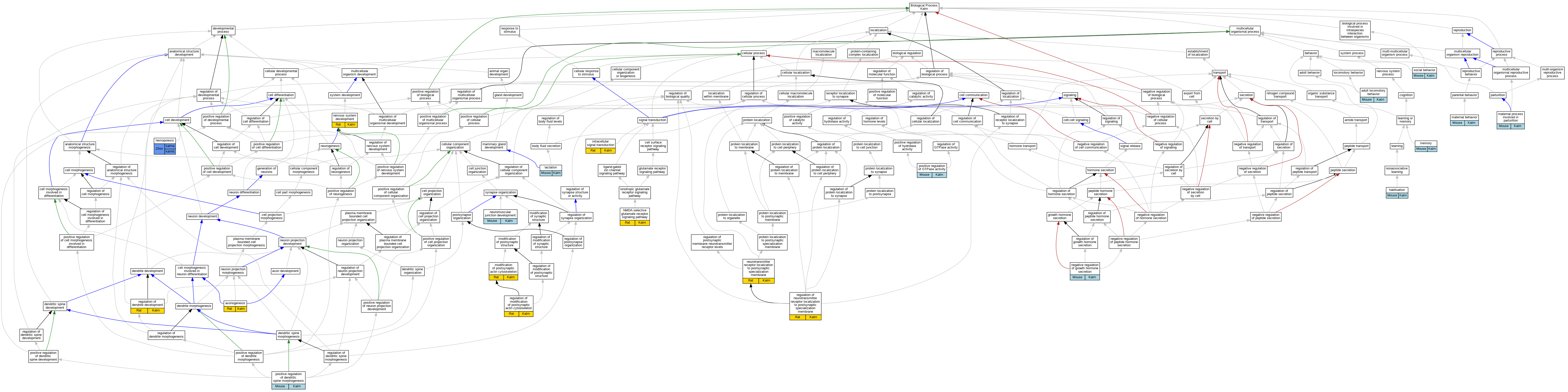The width and height of the screenshot is (1568, 392).
Task: Select the "developmental process" node
Action: (223, 30)
